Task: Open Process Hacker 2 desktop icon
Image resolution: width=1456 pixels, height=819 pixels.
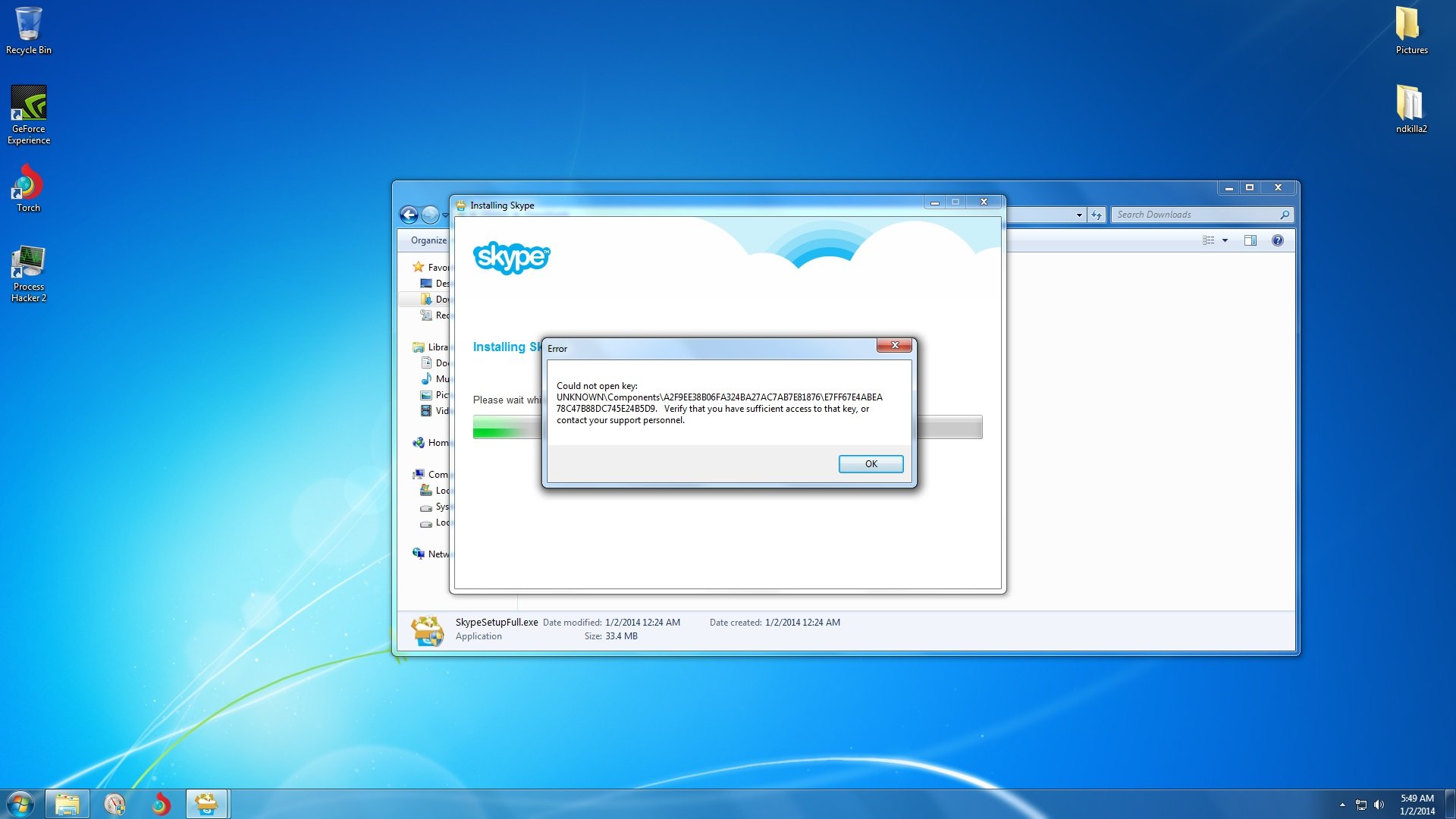Action: [x=29, y=275]
